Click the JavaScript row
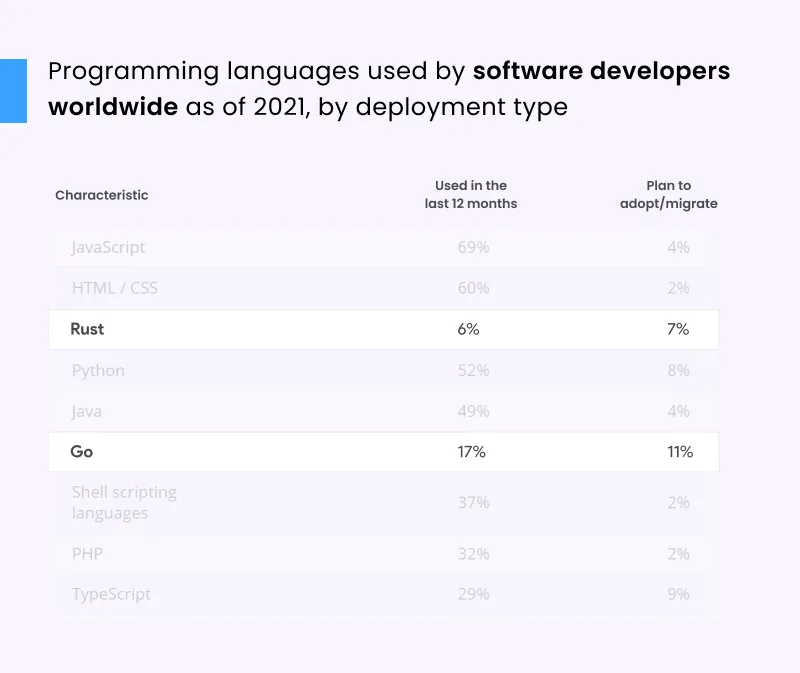 click(384, 247)
